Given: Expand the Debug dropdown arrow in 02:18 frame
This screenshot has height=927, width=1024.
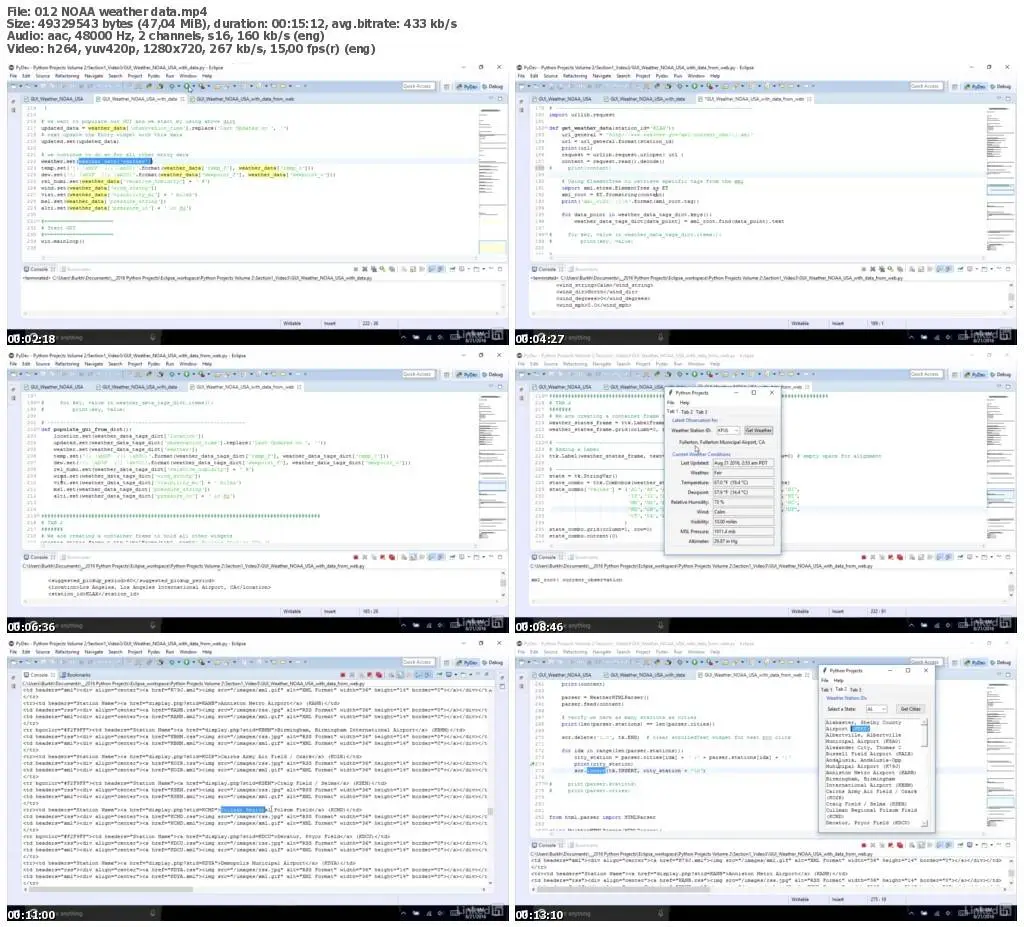Looking at the screenshot, I should [x=177, y=86].
